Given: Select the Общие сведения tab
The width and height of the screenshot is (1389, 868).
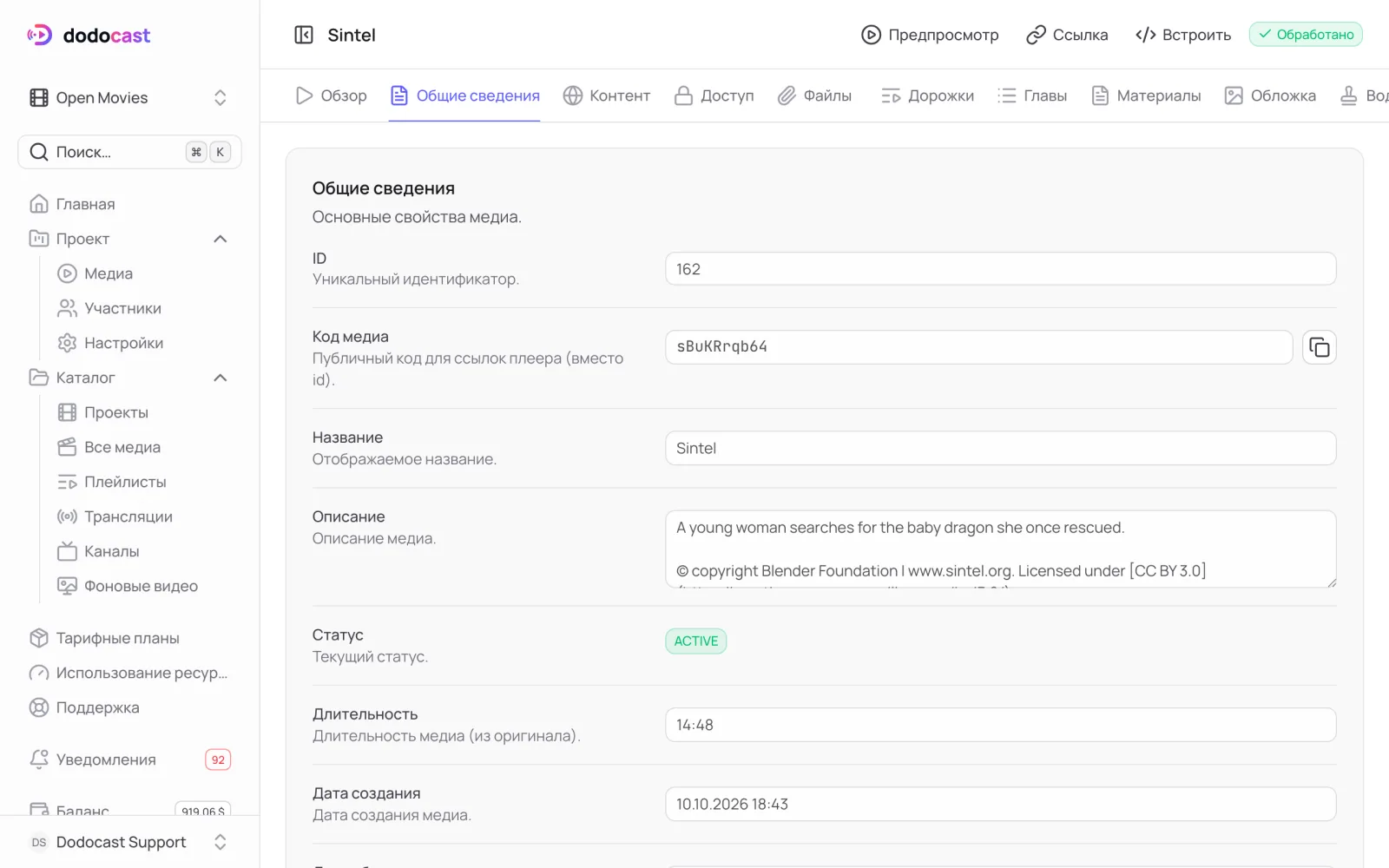Looking at the screenshot, I should 464,95.
